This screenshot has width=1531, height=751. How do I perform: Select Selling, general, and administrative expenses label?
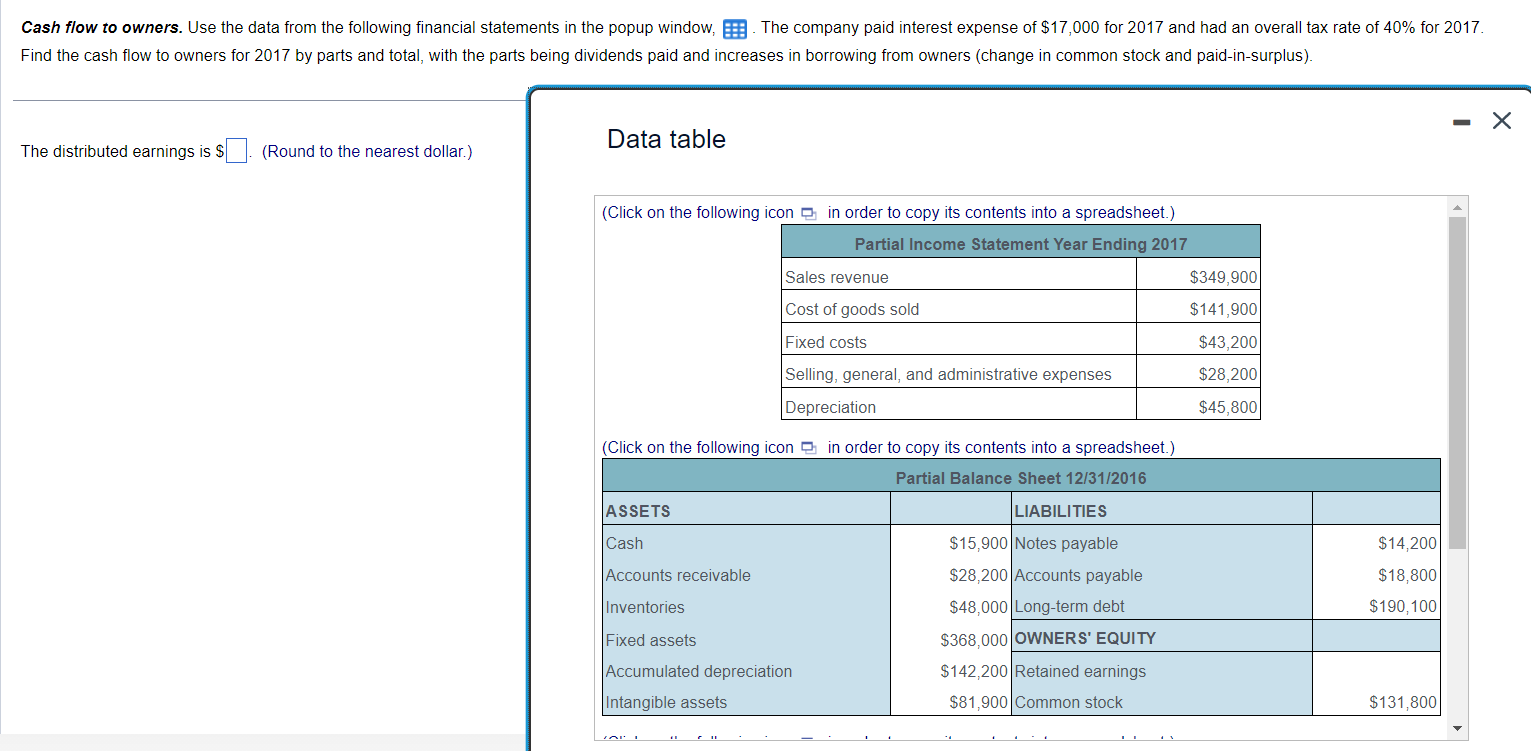click(948, 374)
